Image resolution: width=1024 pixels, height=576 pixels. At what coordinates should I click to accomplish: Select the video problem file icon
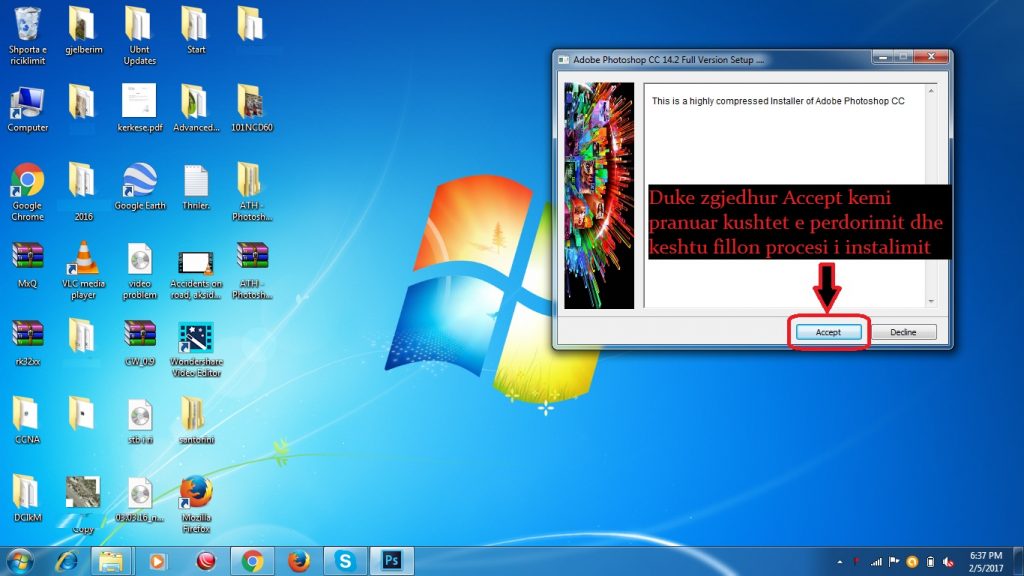coord(140,270)
